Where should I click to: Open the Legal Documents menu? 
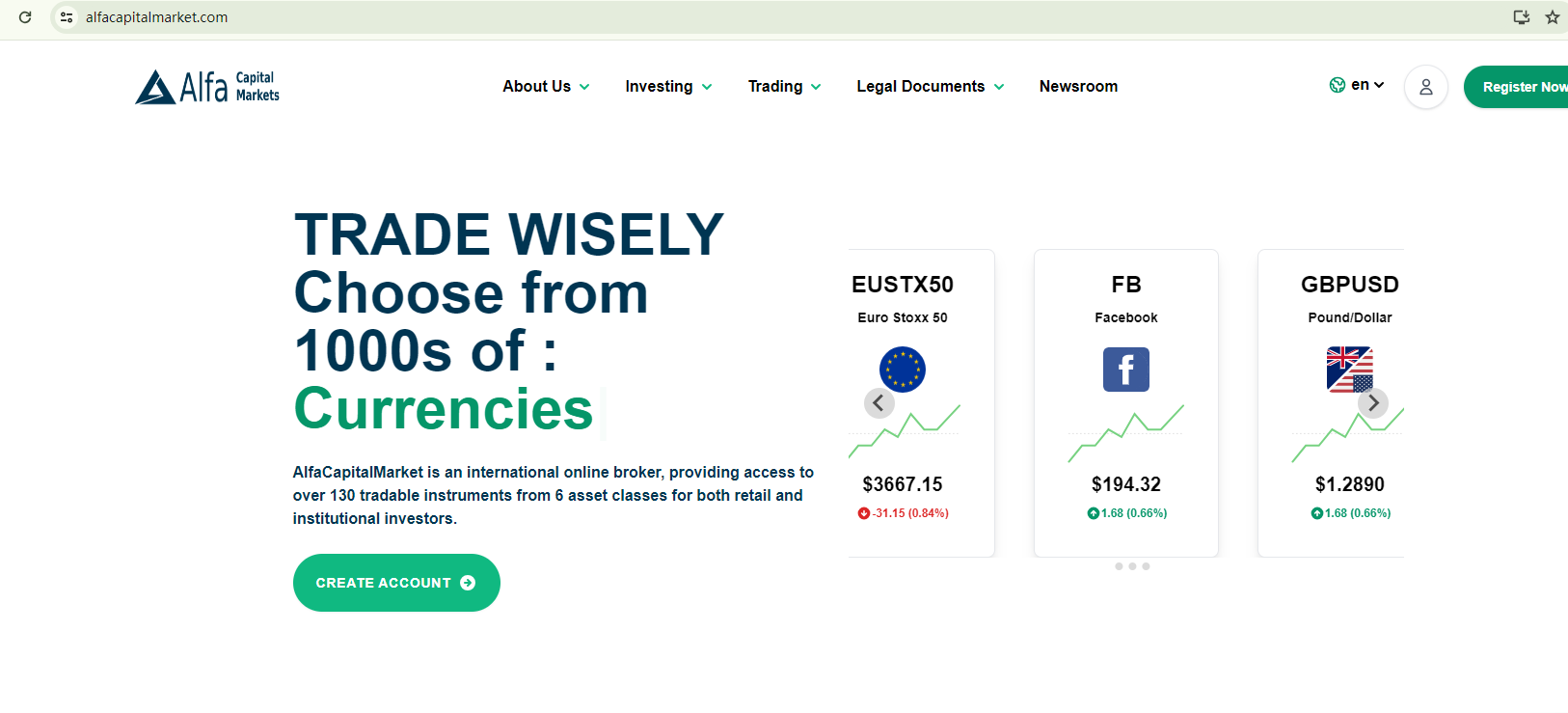(930, 87)
